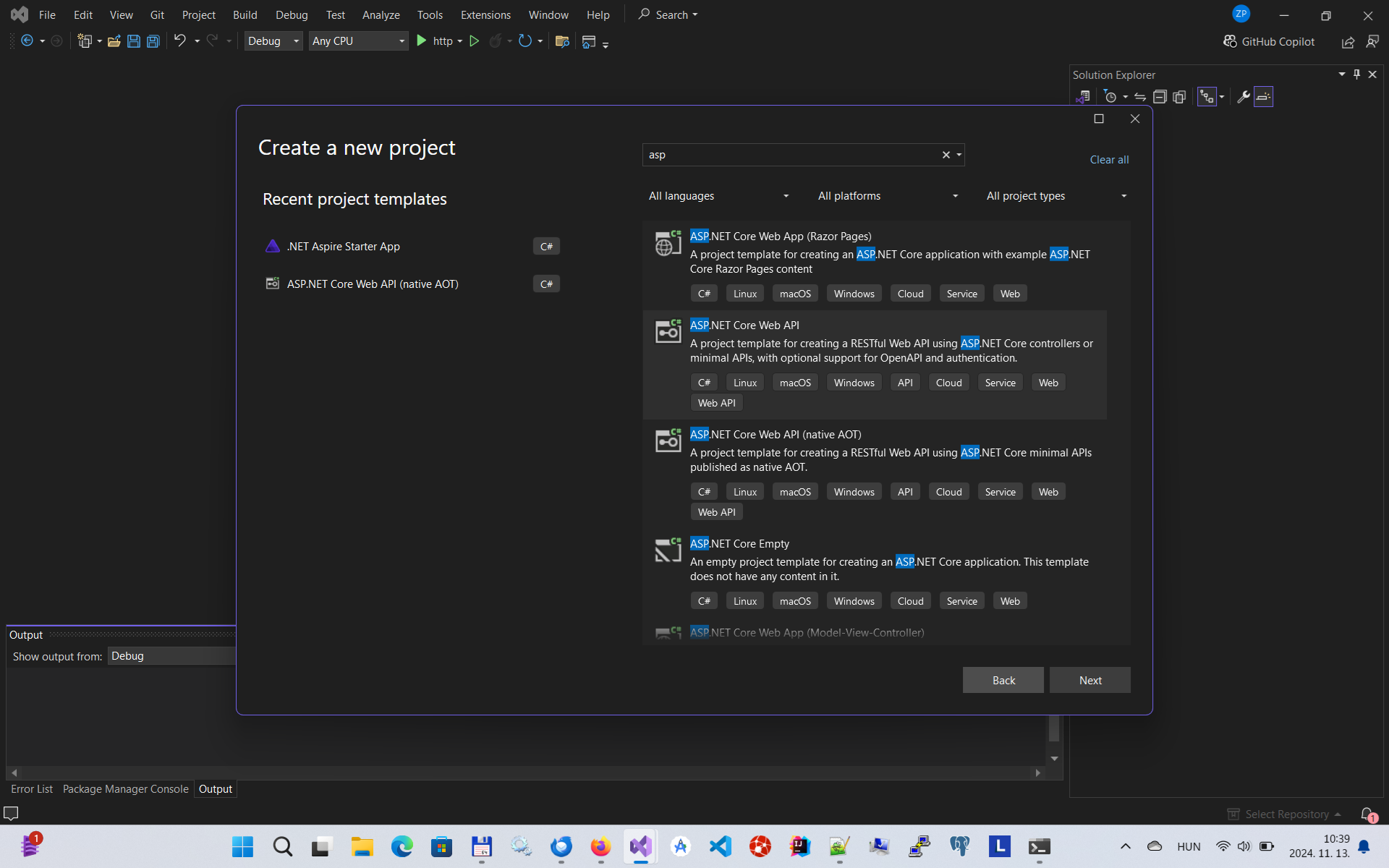Screen dimensions: 1389x868
Task: Click Collapse All icon in Solution Explorer
Action: [x=1160, y=96]
